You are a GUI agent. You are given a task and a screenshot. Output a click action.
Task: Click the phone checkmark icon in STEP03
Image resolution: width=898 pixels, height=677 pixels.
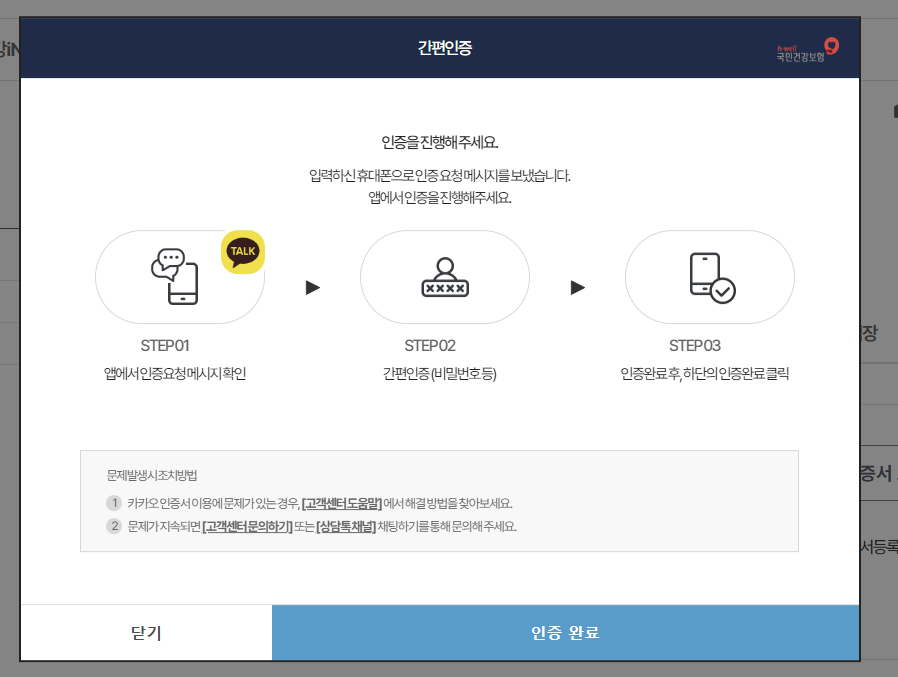point(712,278)
